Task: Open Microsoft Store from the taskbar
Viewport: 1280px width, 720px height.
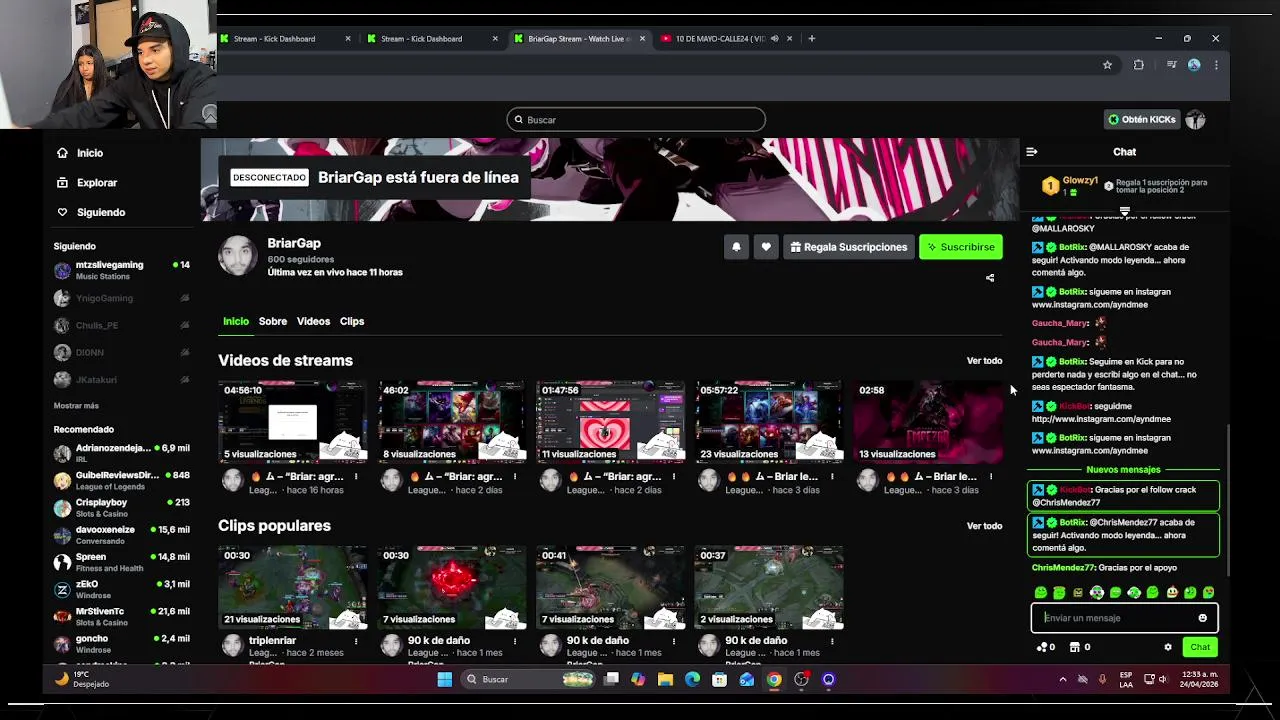Action: click(719, 680)
